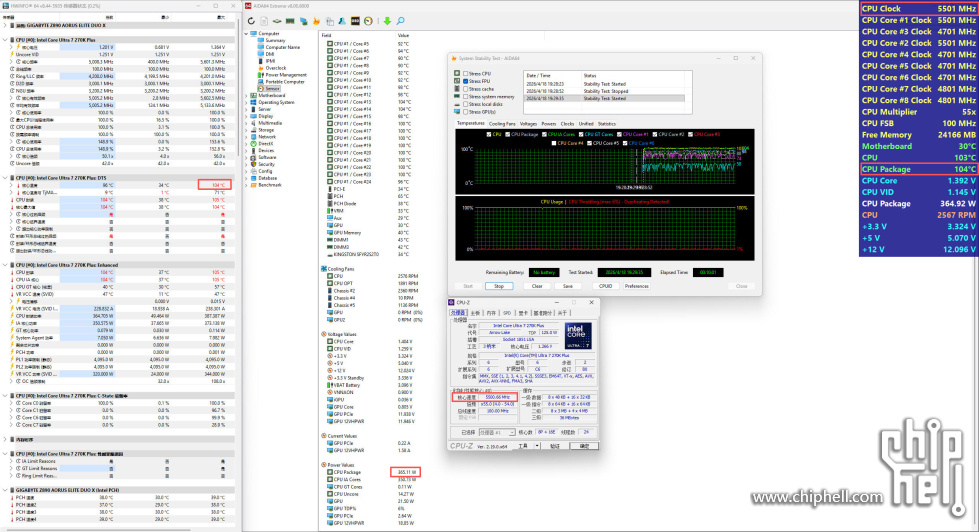Switch to the Cooling Fans tab

(502, 124)
